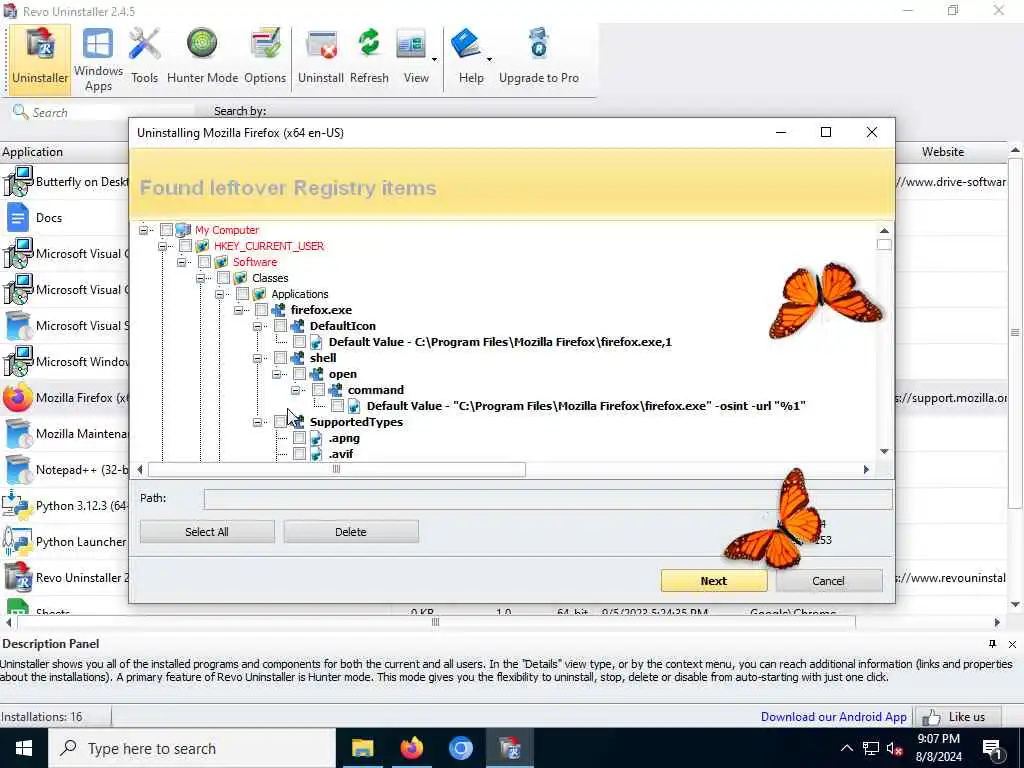The width and height of the screenshot is (1024, 768).
Task: Click the Help book icon
Action: coord(466,44)
